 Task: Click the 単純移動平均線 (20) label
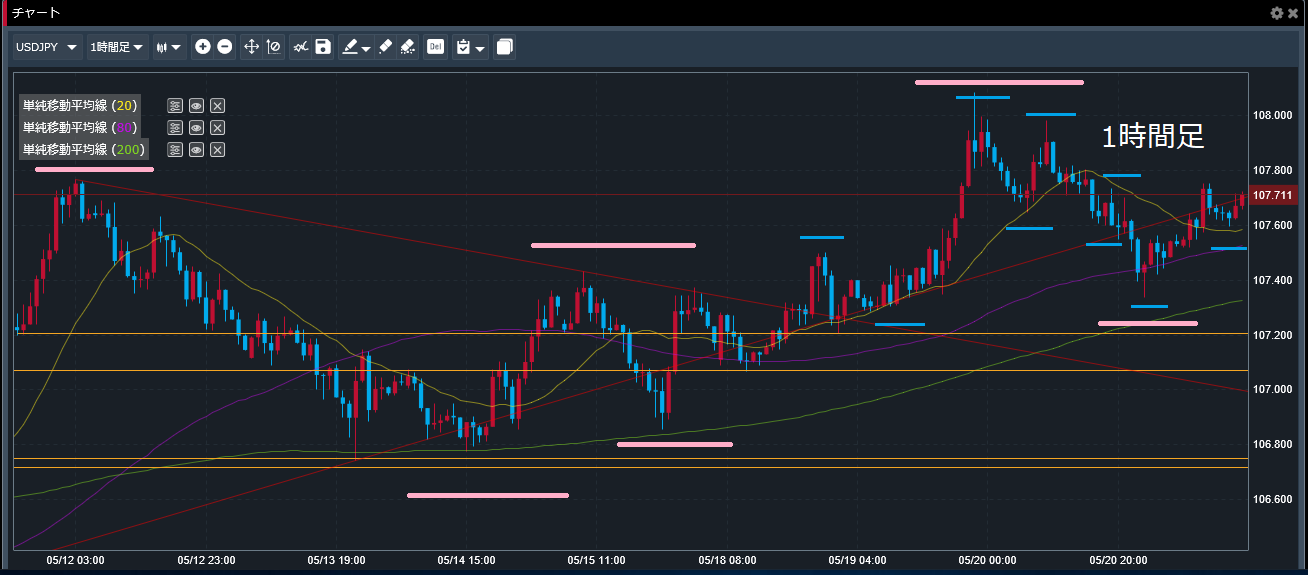coord(80,105)
